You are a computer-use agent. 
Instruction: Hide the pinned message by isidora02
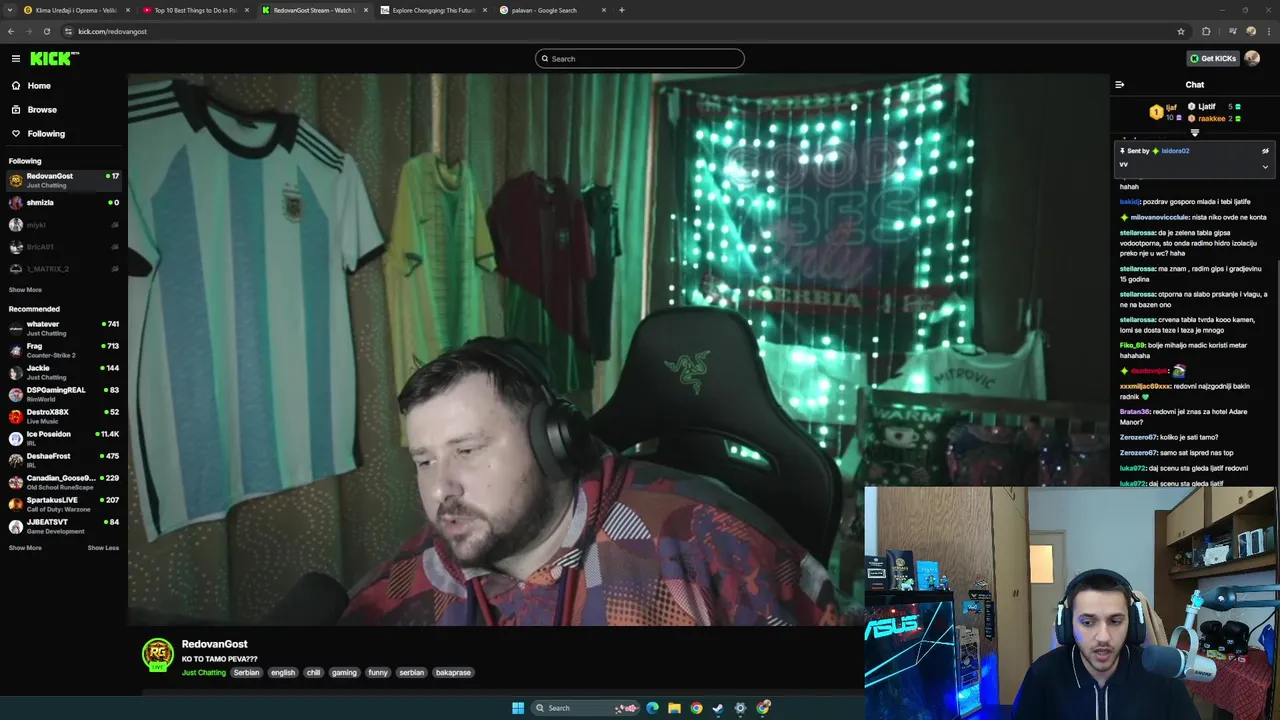pyautogui.click(x=1265, y=151)
